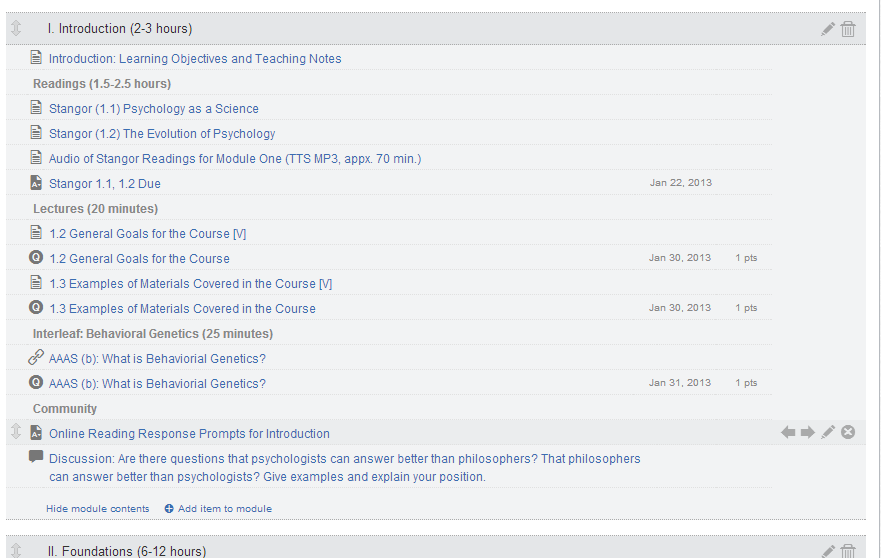Remove the Online Reading Response Prompts item
This screenshot has height=558, width=881.
click(x=848, y=432)
